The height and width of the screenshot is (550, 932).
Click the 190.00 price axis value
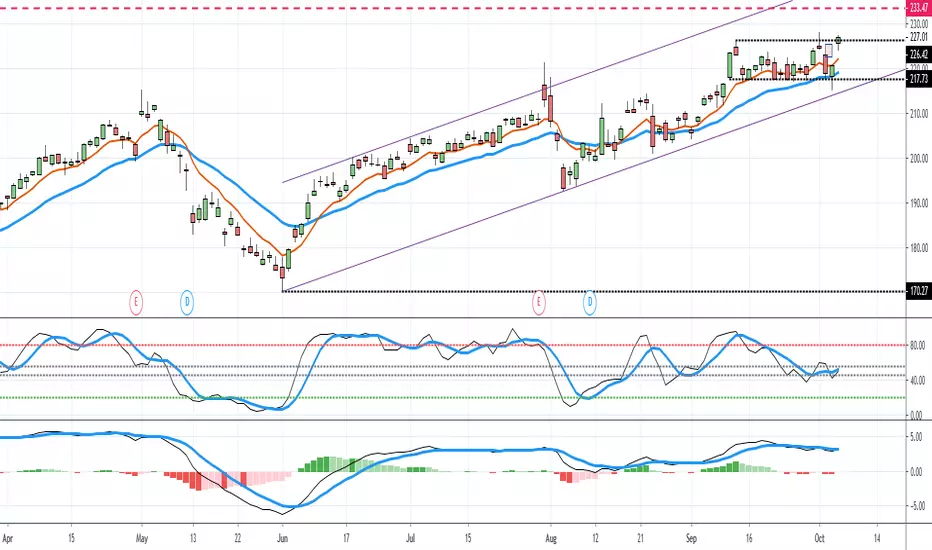point(919,203)
